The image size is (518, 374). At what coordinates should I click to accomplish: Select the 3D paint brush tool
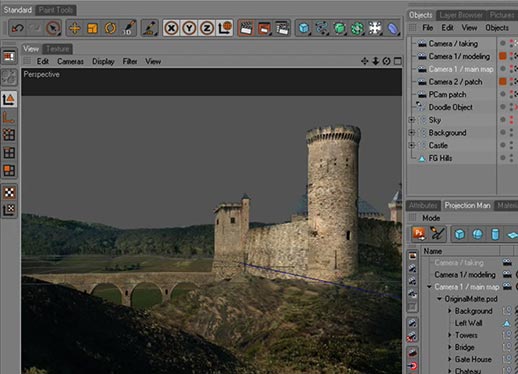tap(129, 28)
